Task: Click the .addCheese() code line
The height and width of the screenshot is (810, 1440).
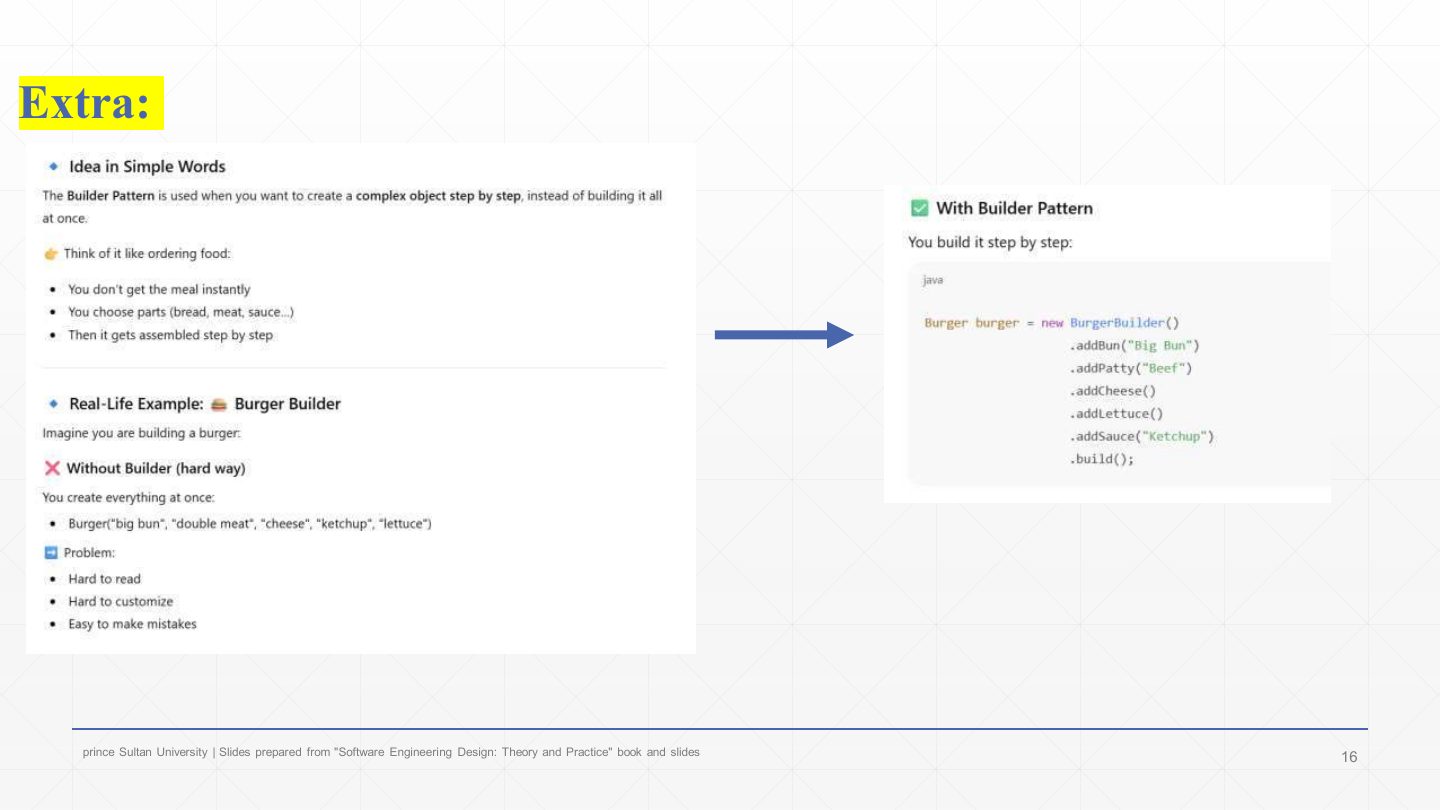Action: click(x=1112, y=391)
